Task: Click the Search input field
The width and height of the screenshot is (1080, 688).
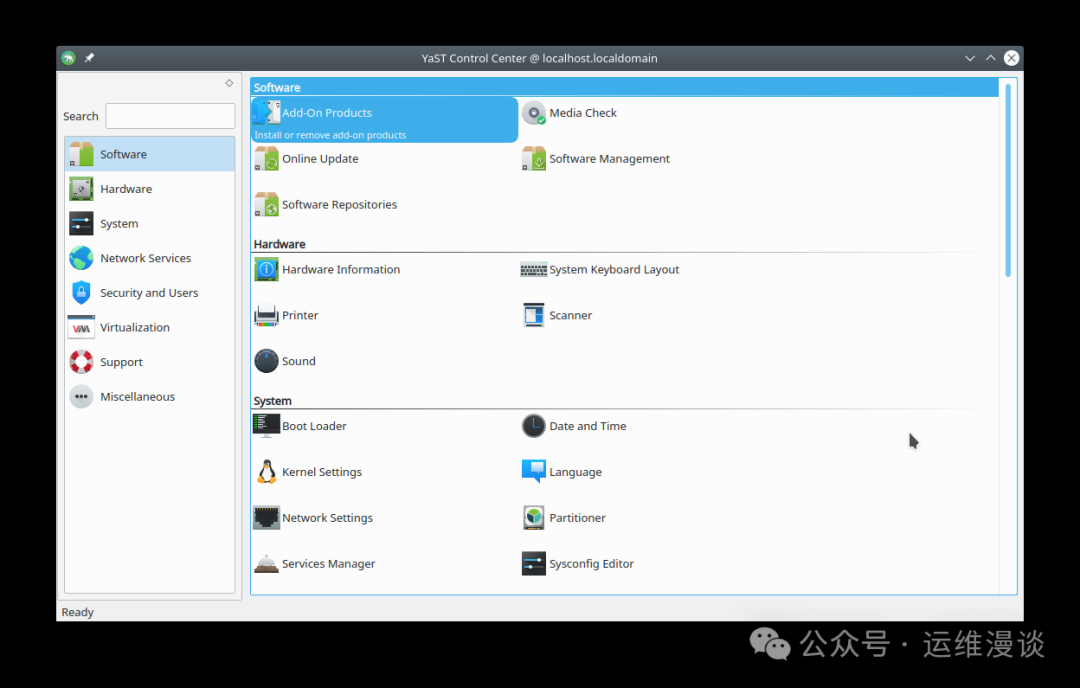Action: pyautogui.click(x=170, y=116)
